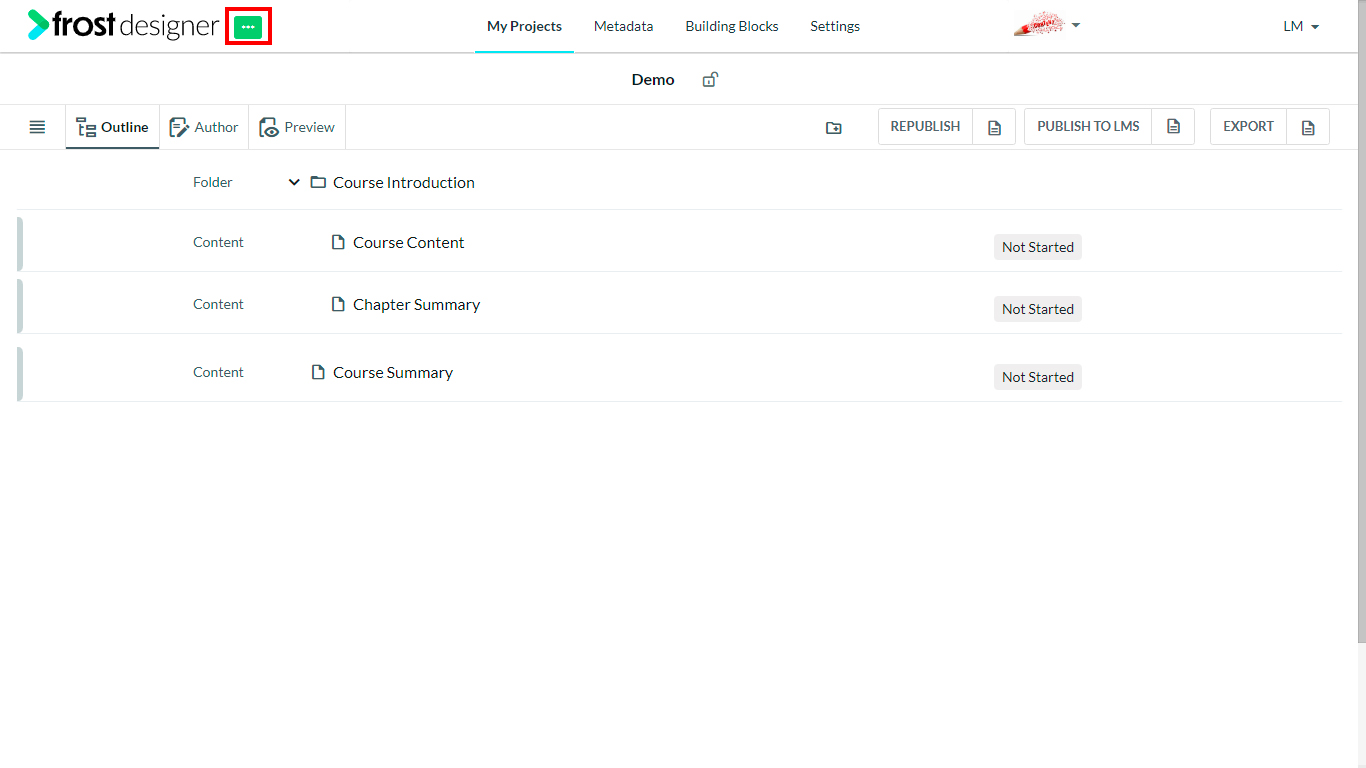This screenshot has height=768, width=1366.
Task: Click the Content label of Course Summary row
Action: tap(218, 372)
